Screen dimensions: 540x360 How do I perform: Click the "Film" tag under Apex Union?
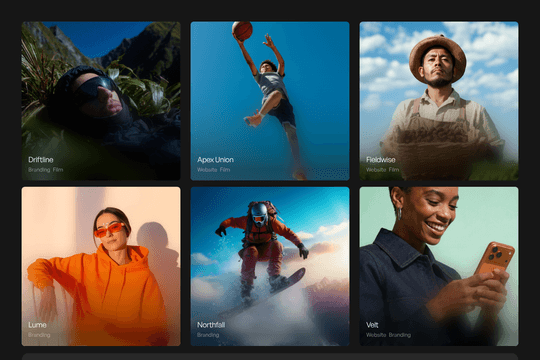[x=225, y=169]
